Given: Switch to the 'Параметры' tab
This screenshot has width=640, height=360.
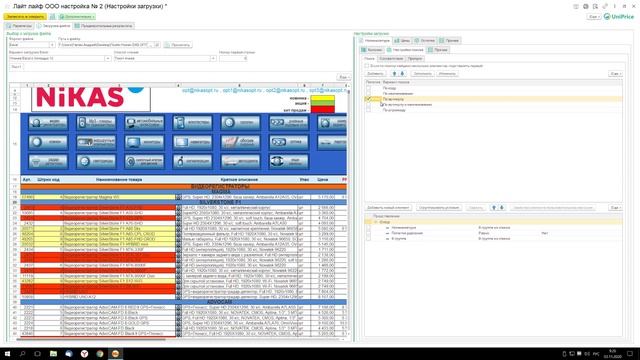Looking at the screenshot, I should pyautogui.click(x=19, y=26).
